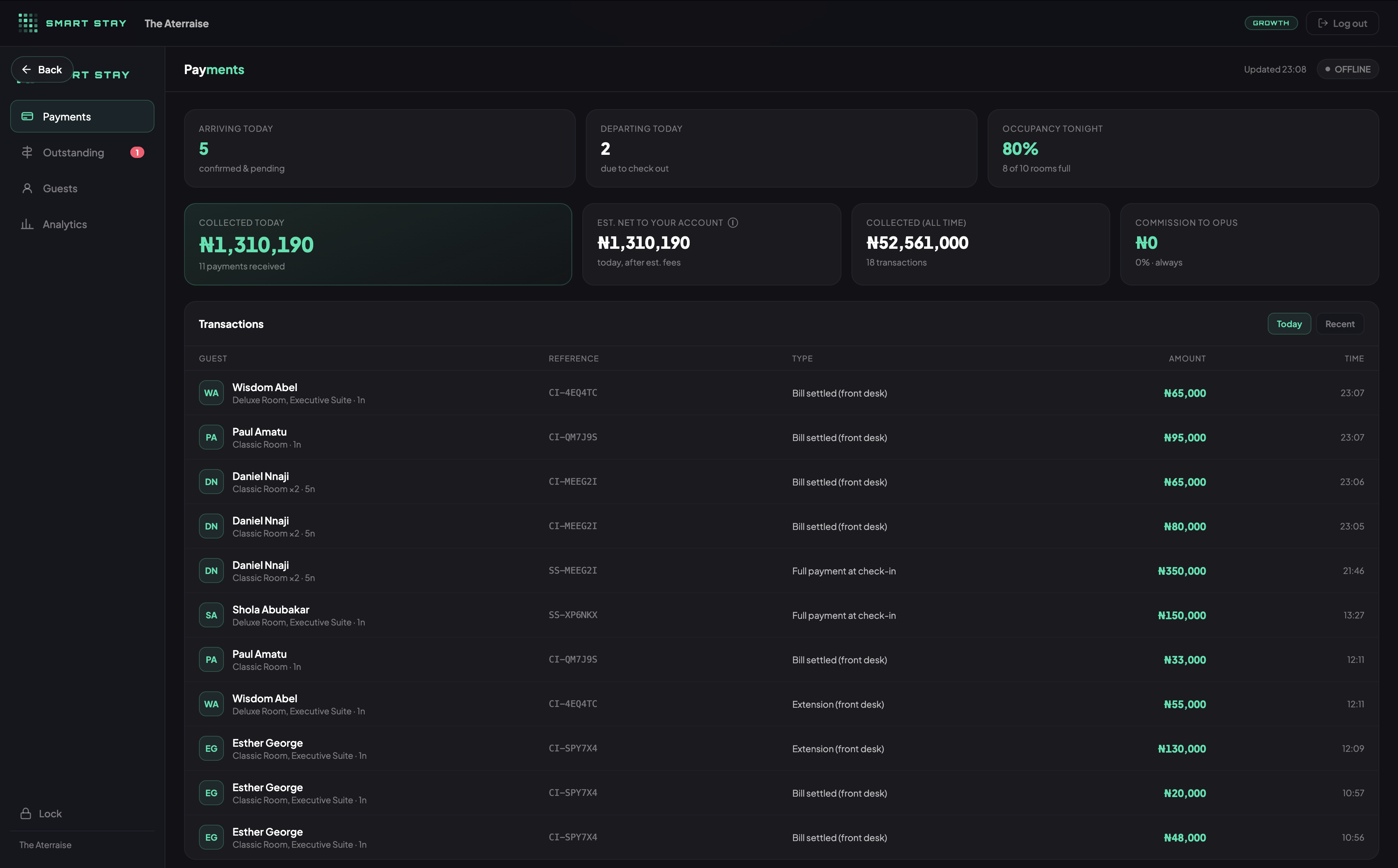Screen dimensions: 1398x868
Task: Click the info icon beside Est. Net
Action: point(733,223)
